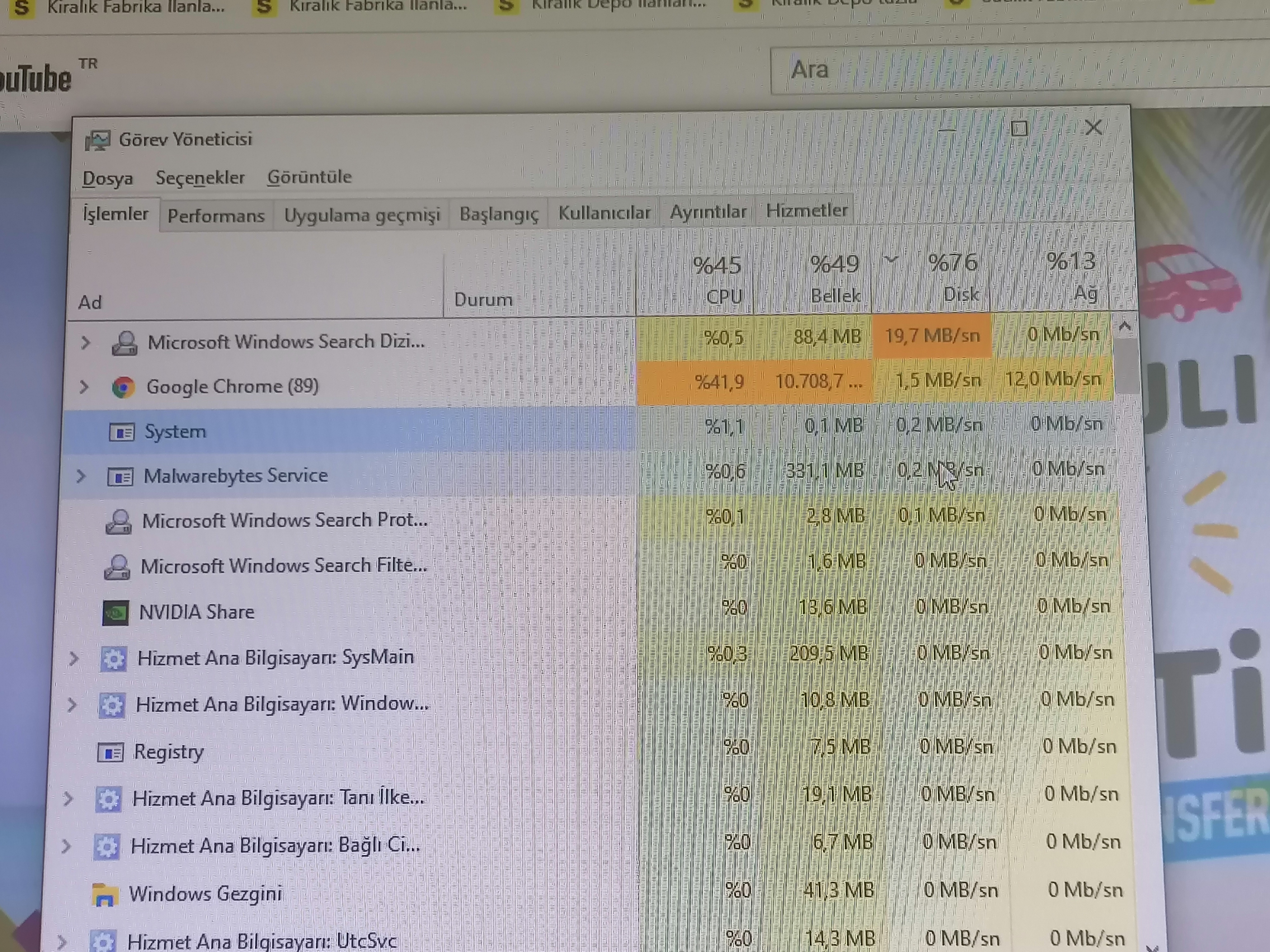Viewport: 1270px width, 952px height.
Task: Click the NVIDIA Share process icon
Action: click(115, 613)
